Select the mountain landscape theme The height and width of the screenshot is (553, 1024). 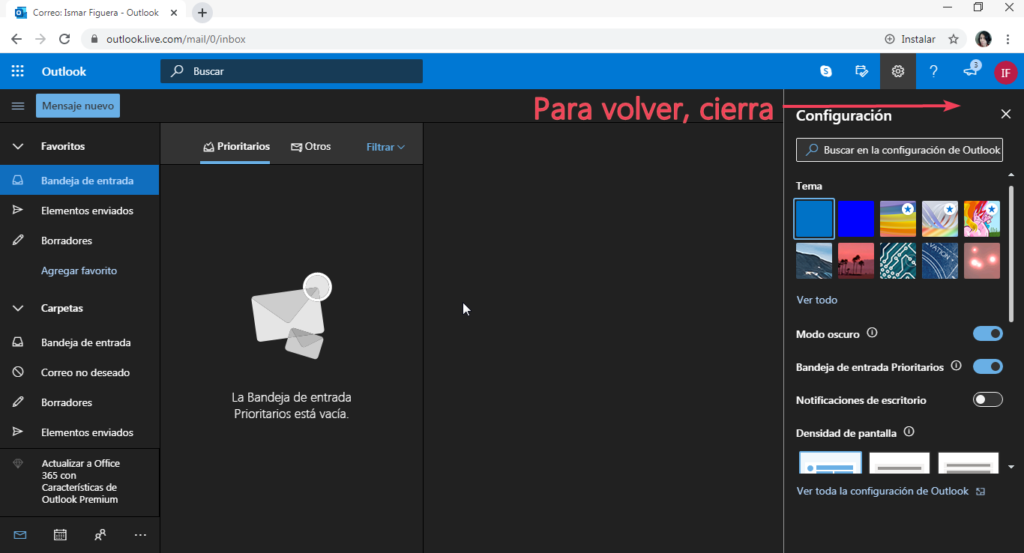tap(814, 261)
